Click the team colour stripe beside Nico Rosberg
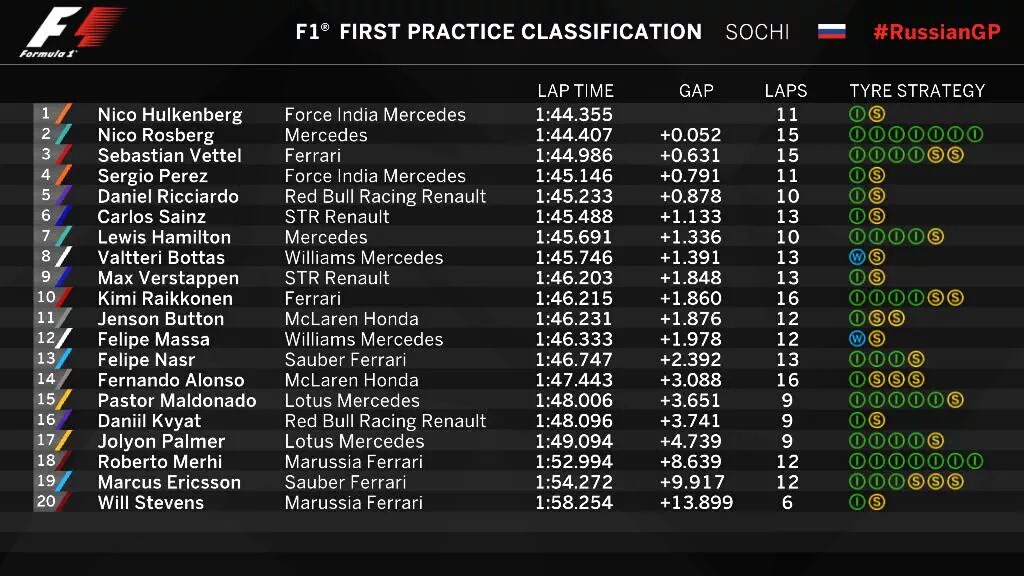The width and height of the screenshot is (1024, 576). [x=64, y=135]
